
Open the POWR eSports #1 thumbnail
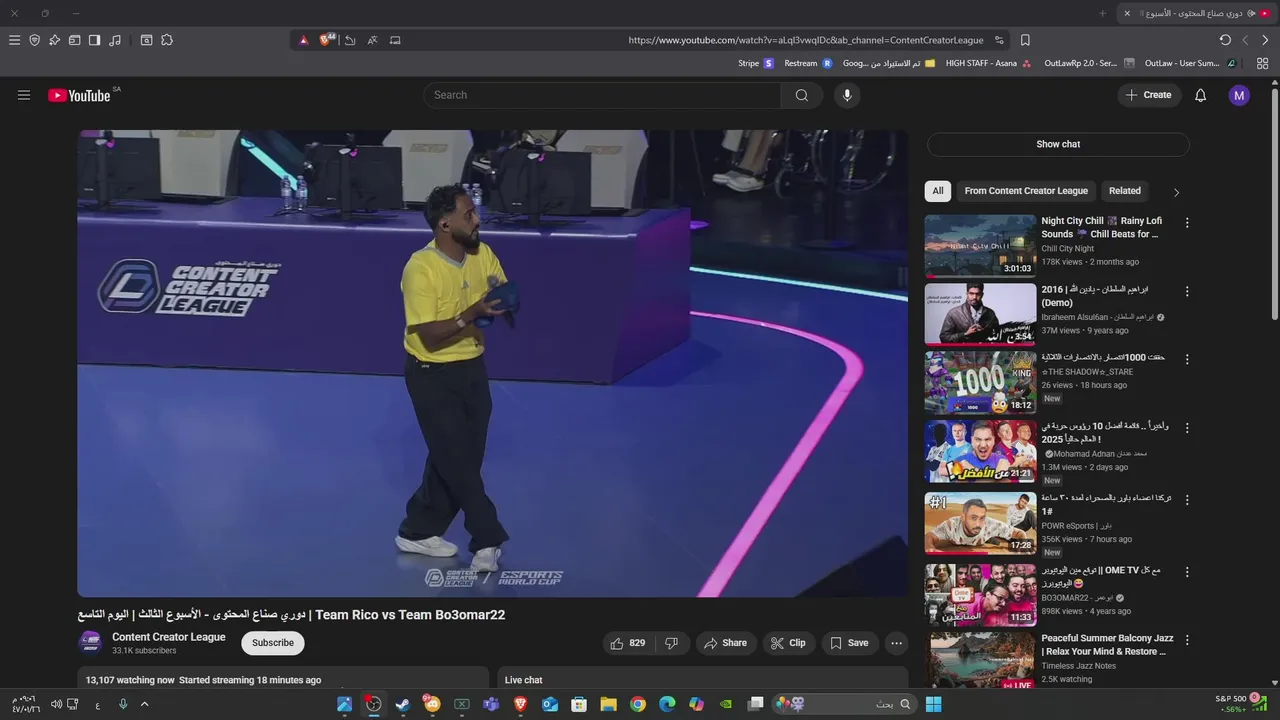980,523
